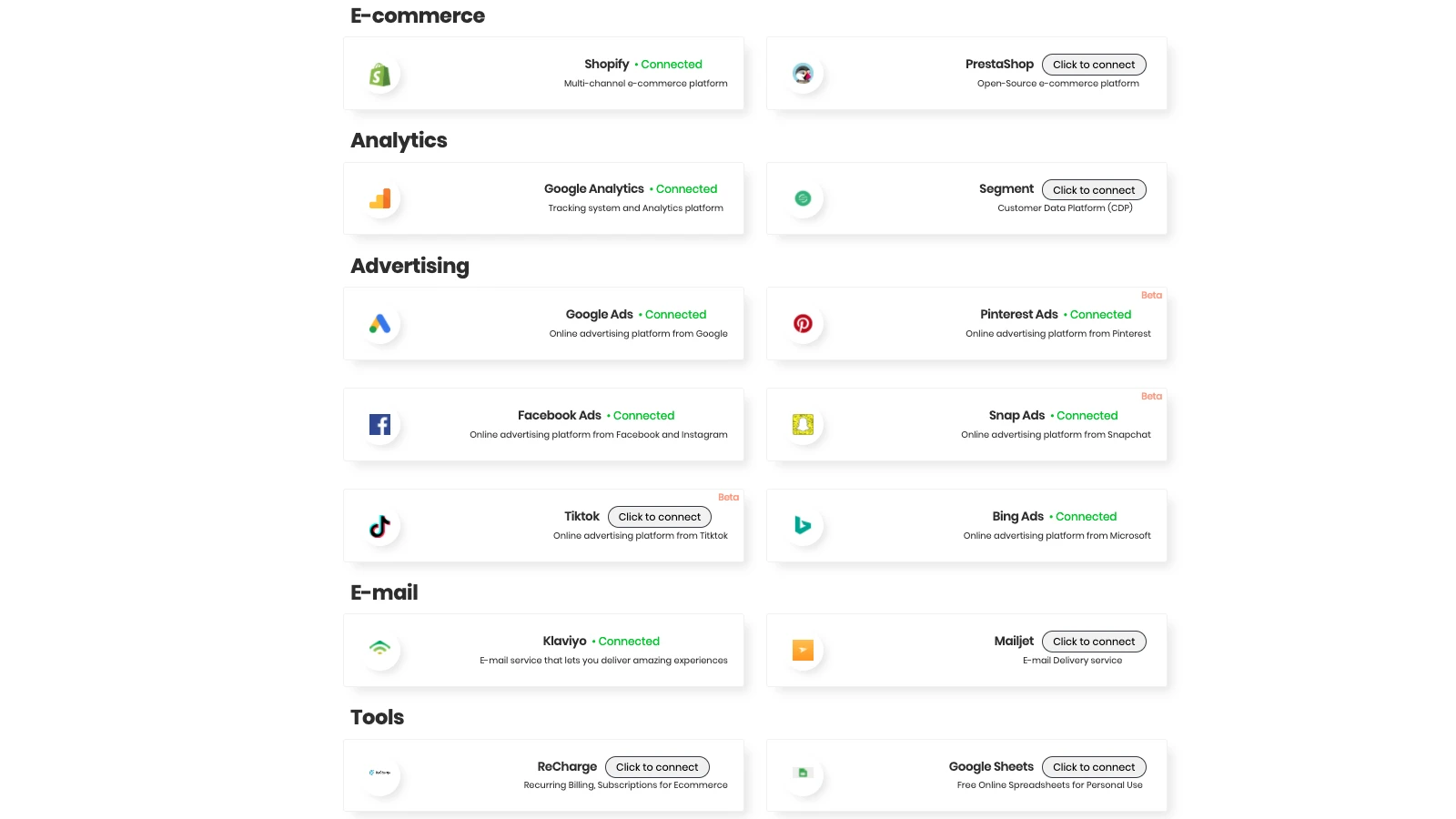This screenshot has height=819, width=1456.
Task: Connect the ReCharge tool
Action: coord(657,767)
